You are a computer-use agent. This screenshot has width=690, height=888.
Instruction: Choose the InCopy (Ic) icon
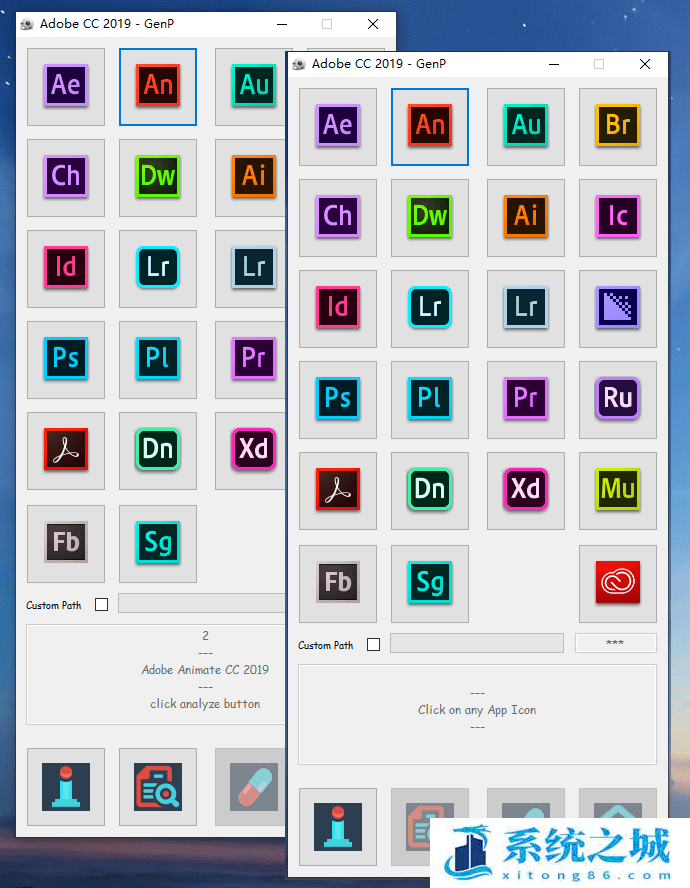[617, 217]
